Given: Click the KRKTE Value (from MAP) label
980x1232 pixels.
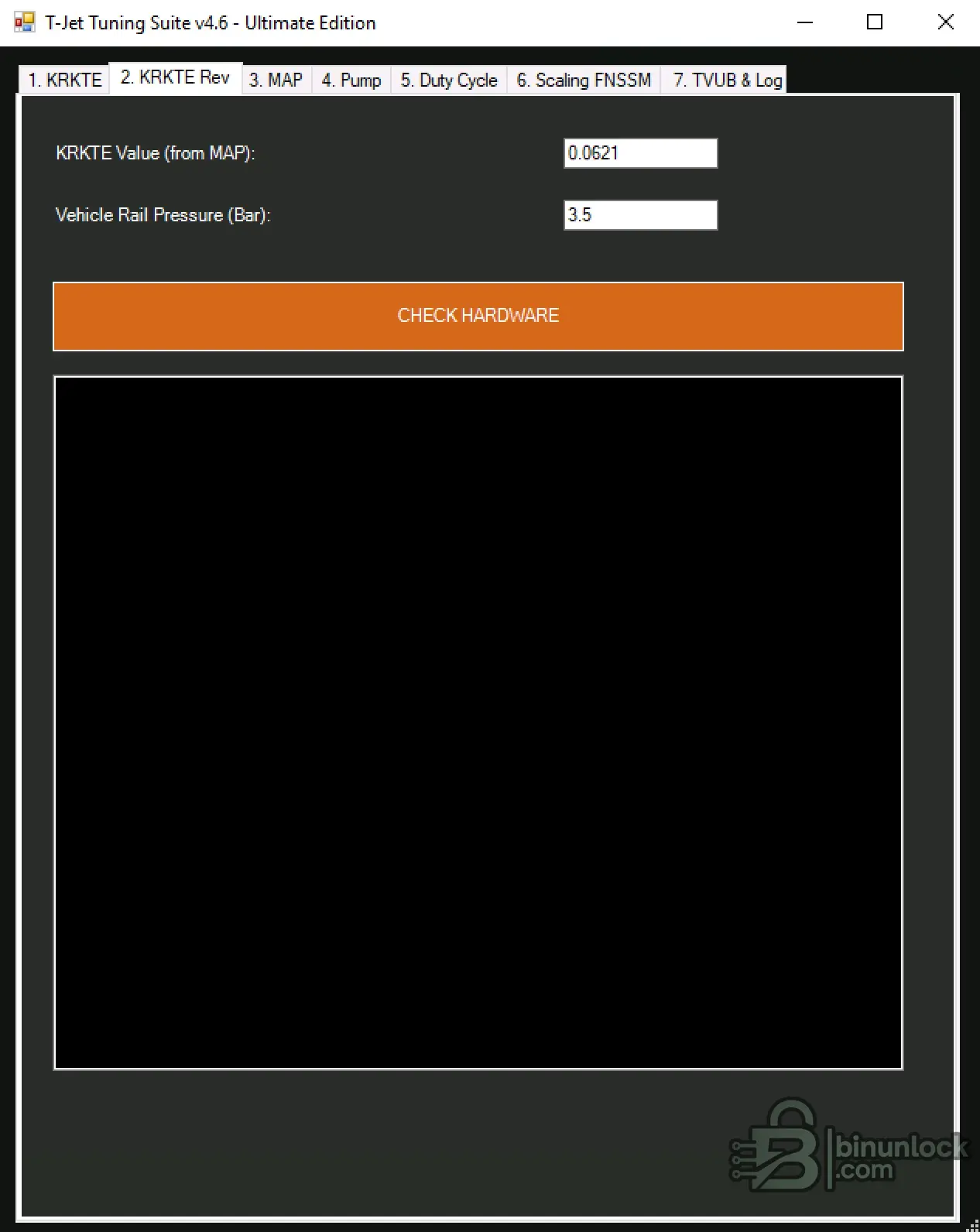Looking at the screenshot, I should tap(155, 153).
